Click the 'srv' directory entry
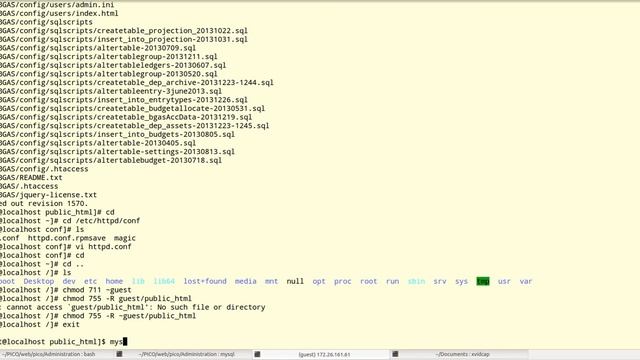Viewport: 640px width, 360px height. pyautogui.click(x=440, y=281)
